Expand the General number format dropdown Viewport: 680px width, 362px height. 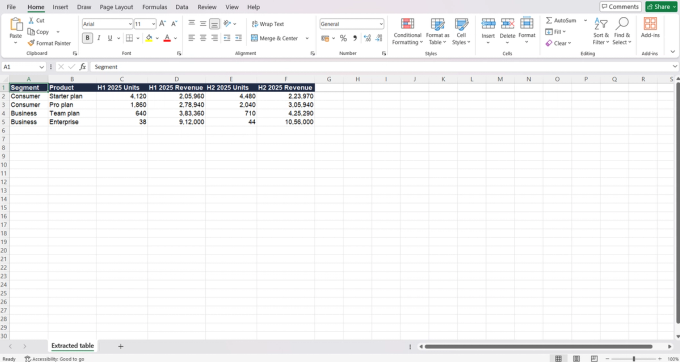[381, 24]
